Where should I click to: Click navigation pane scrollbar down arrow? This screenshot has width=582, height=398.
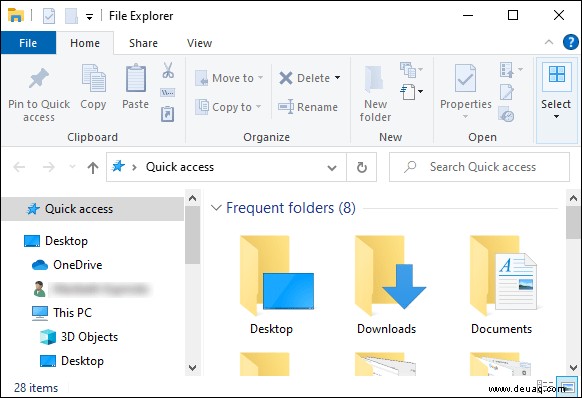point(192,368)
